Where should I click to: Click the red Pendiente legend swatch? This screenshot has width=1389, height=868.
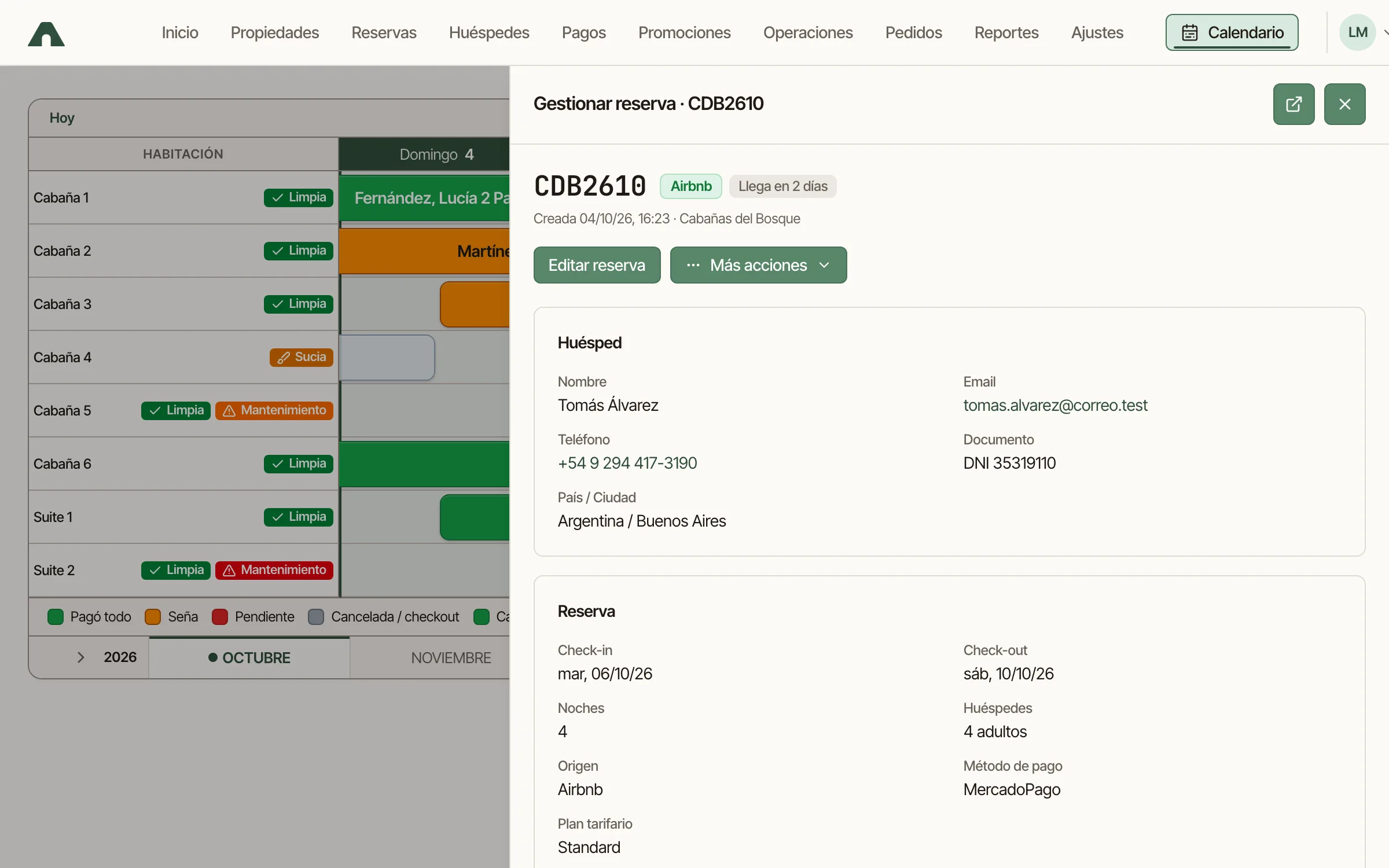tap(220, 617)
